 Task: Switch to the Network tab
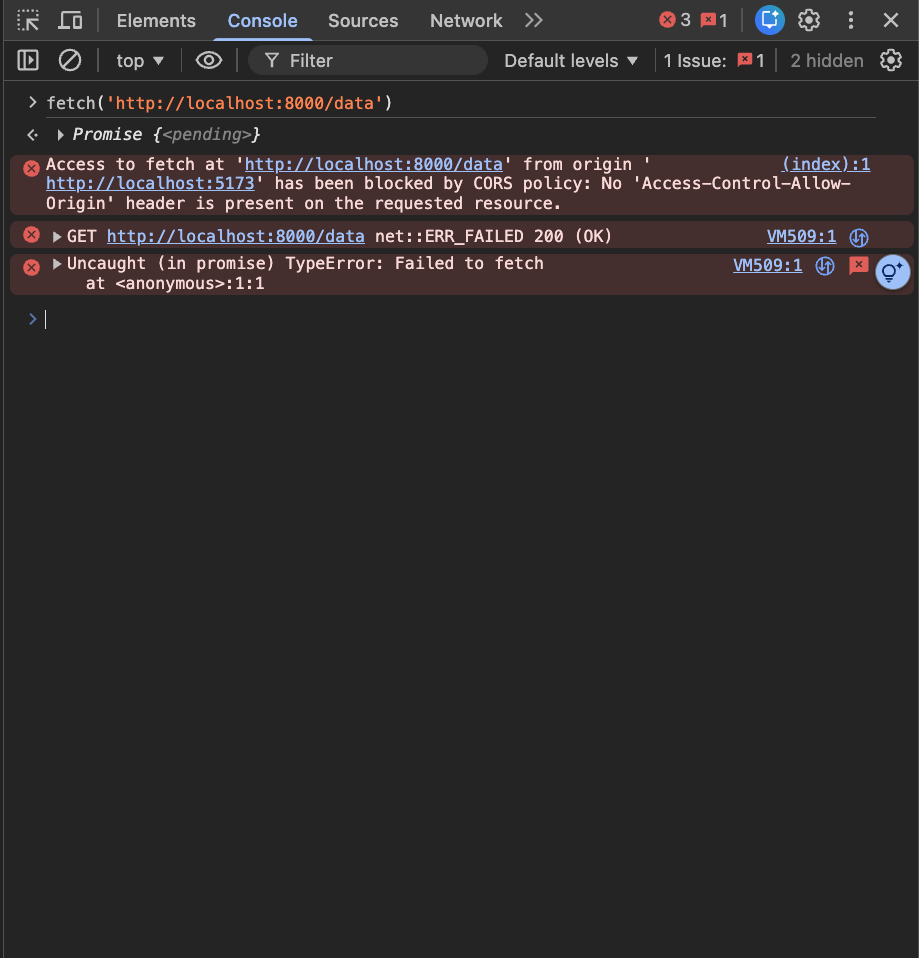click(x=466, y=20)
